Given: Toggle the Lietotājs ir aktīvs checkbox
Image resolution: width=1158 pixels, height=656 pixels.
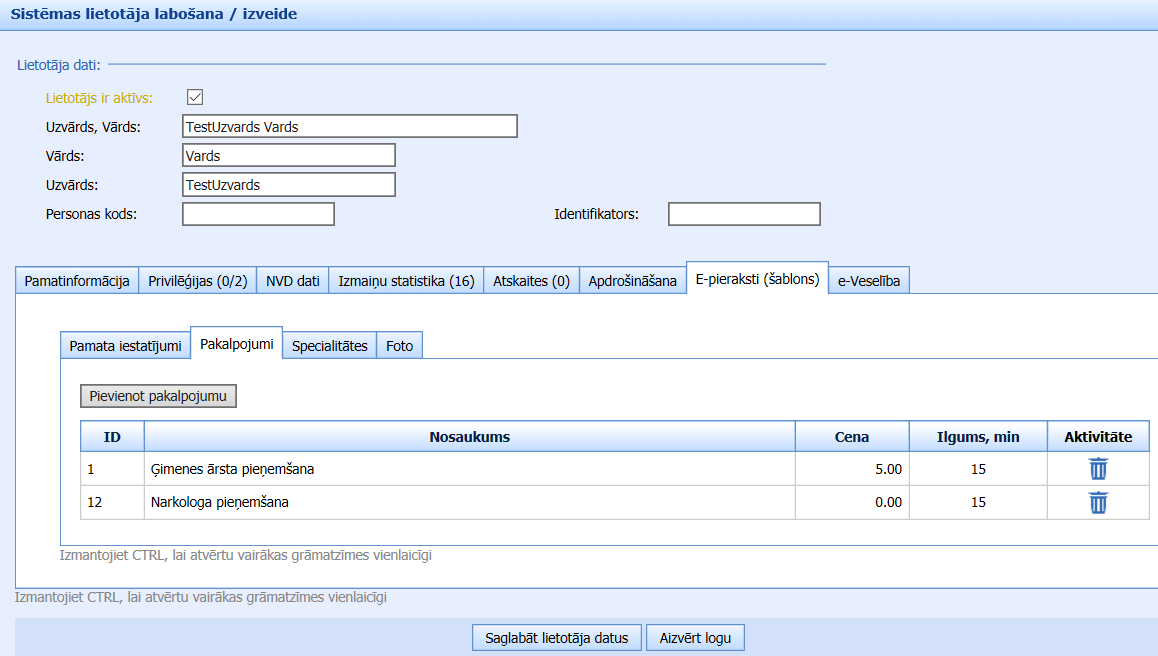Looking at the screenshot, I should coord(195,97).
